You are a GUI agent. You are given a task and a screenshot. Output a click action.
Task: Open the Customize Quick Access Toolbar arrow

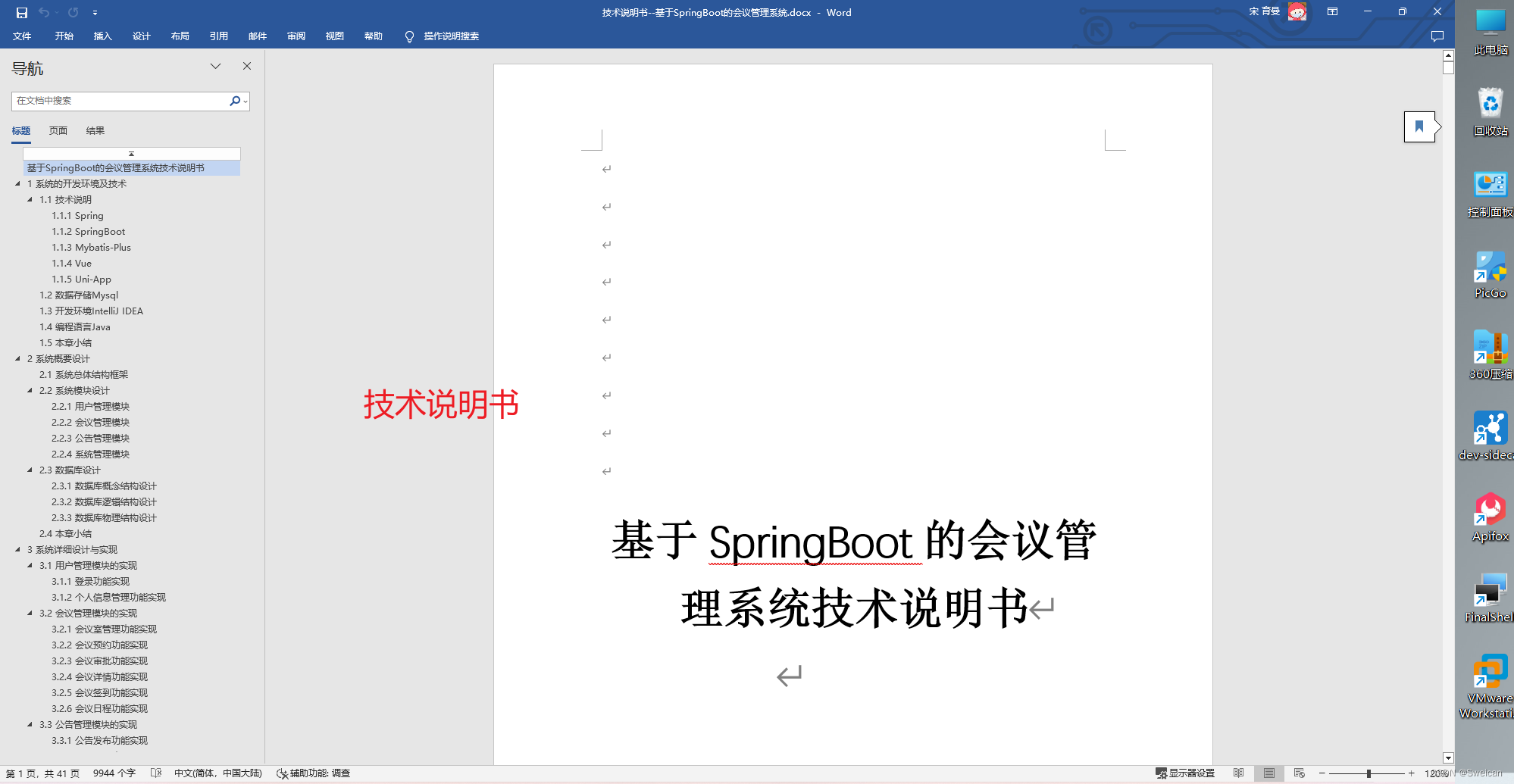point(95,13)
